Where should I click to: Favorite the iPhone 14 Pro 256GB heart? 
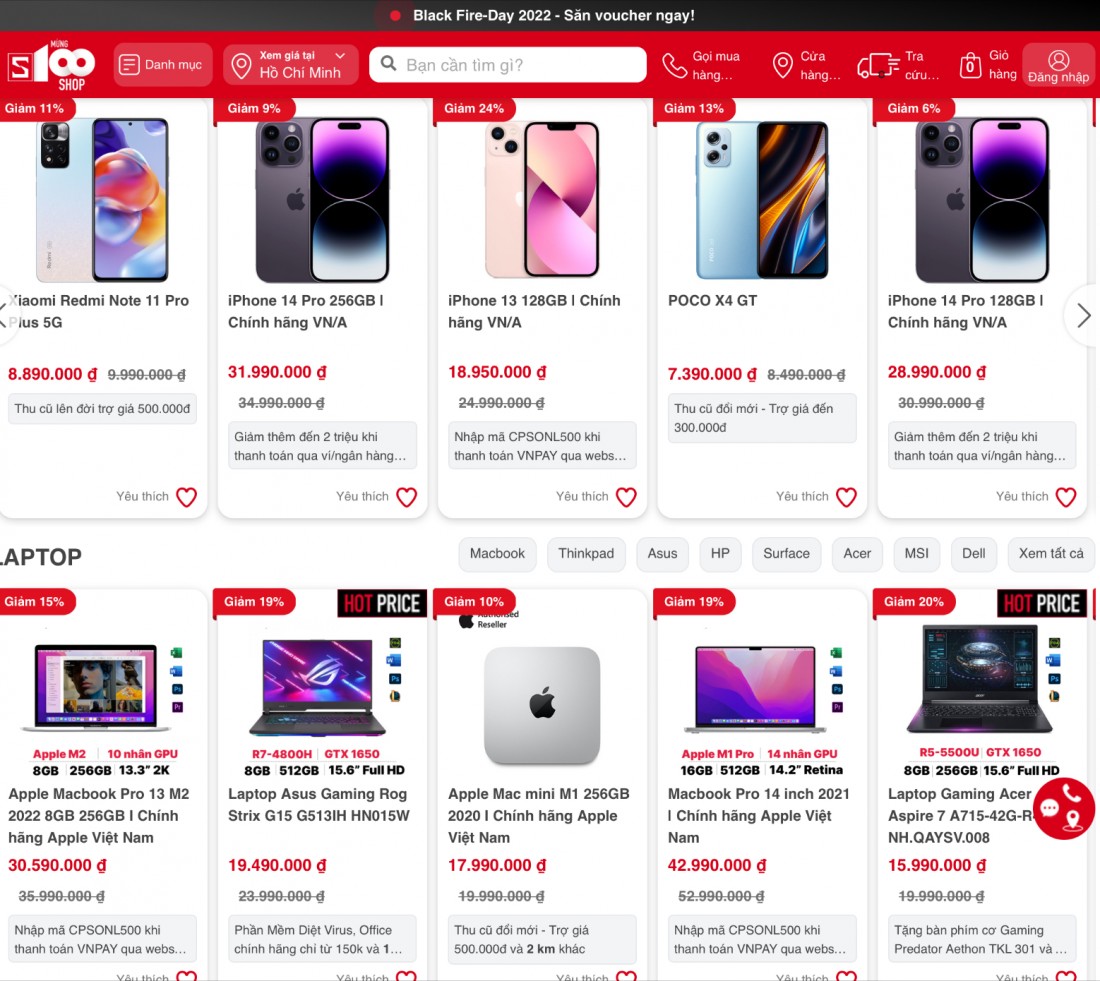pyautogui.click(x=406, y=497)
